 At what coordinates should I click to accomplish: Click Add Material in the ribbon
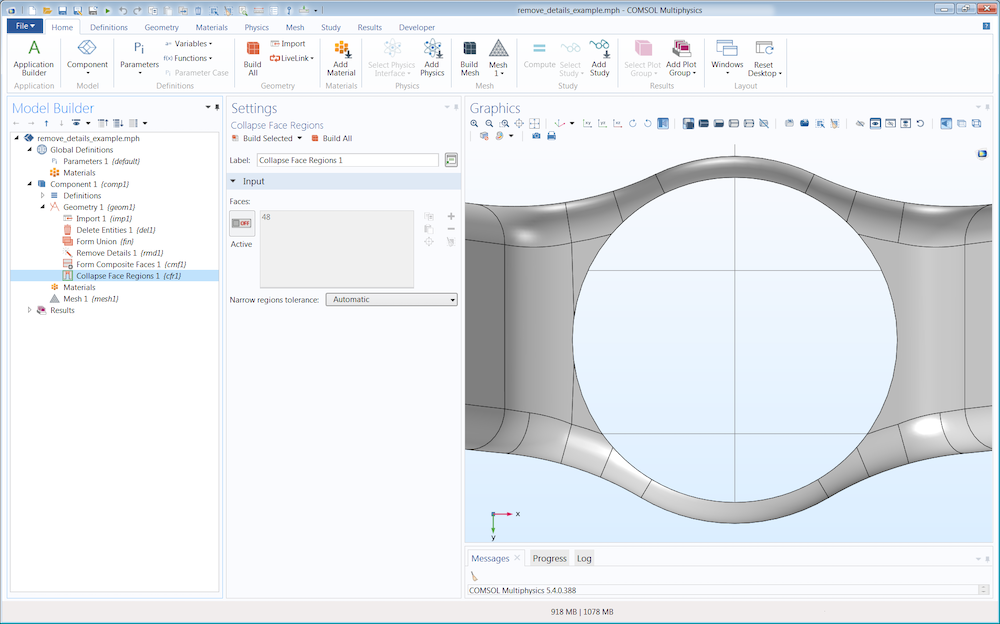[341, 57]
